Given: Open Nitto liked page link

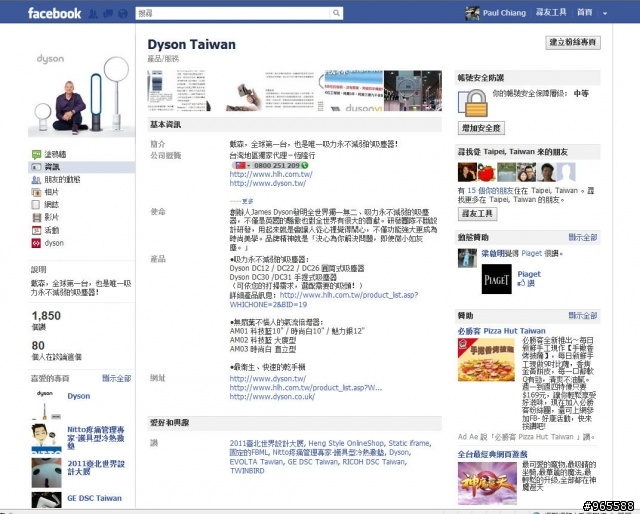Looking at the screenshot, I should tap(96, 438).
